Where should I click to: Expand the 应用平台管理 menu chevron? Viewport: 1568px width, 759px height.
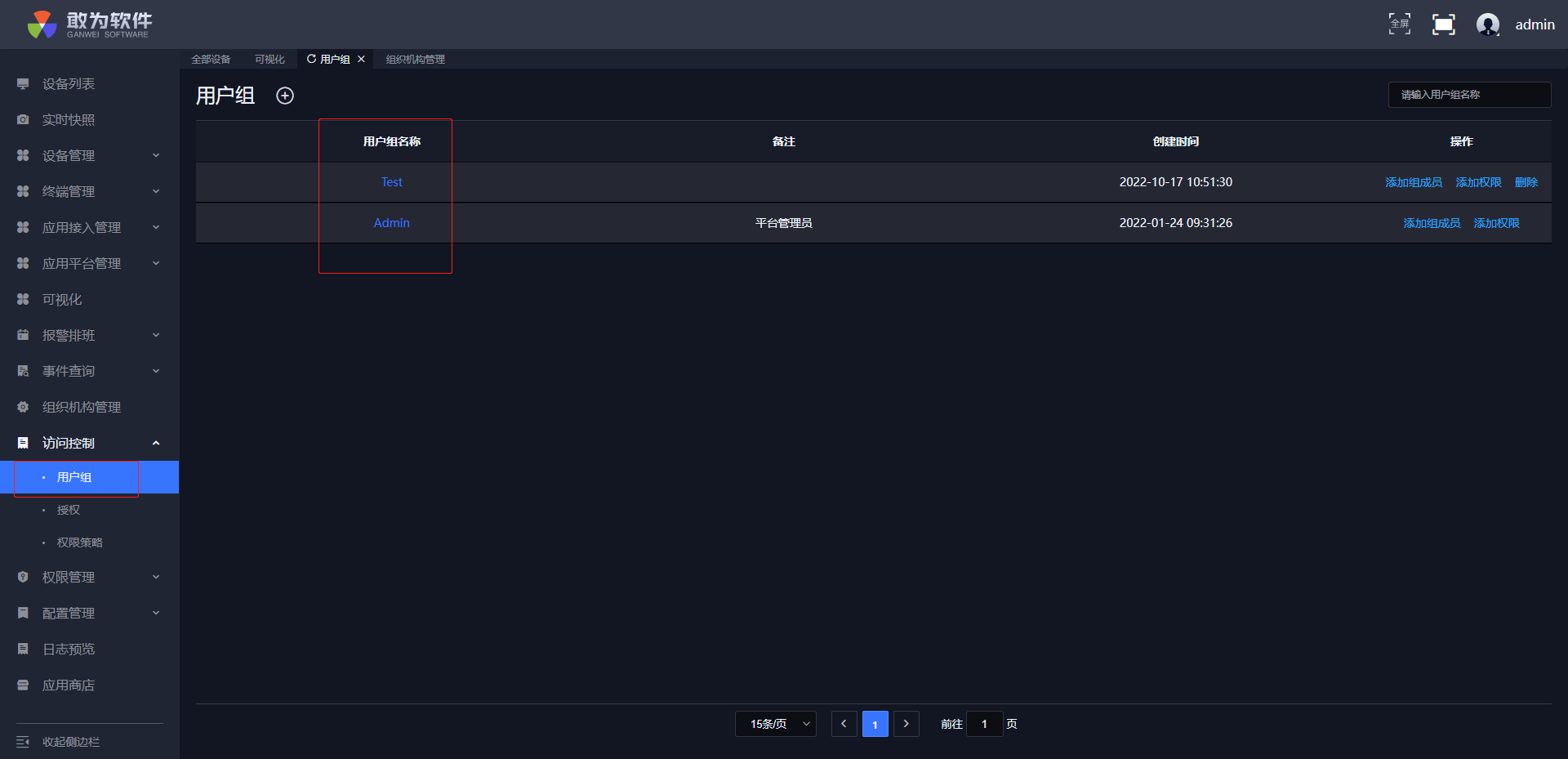coord(156,264)
